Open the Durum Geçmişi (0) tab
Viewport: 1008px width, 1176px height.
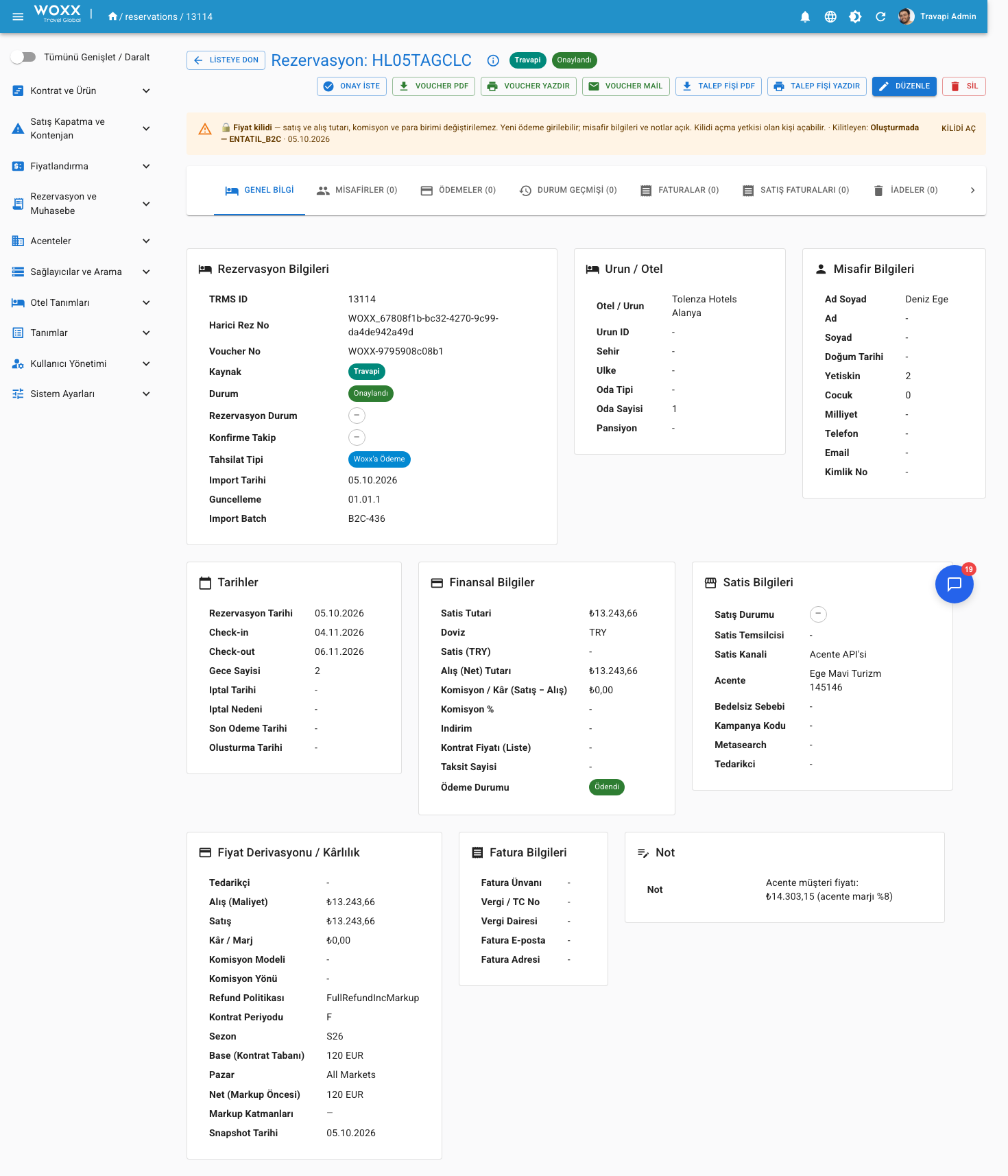568,190
